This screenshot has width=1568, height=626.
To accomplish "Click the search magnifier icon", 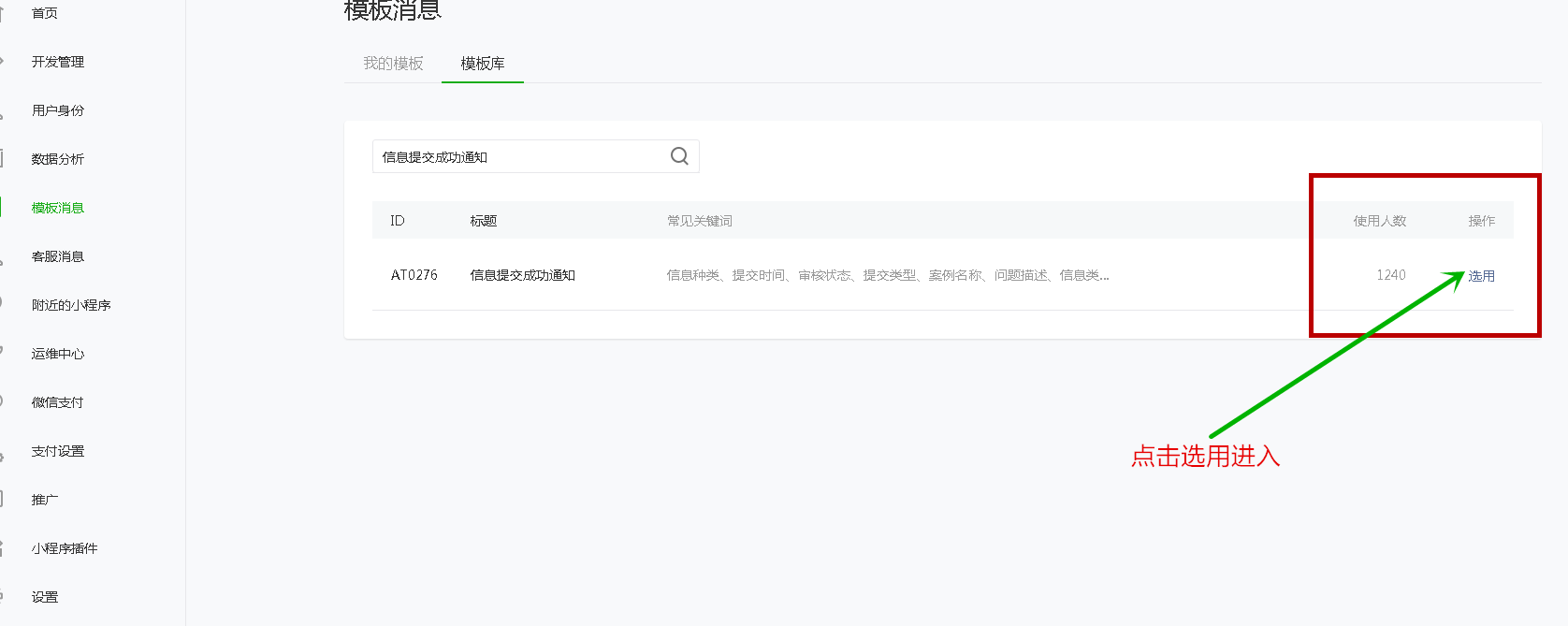I will coord(679,156).
